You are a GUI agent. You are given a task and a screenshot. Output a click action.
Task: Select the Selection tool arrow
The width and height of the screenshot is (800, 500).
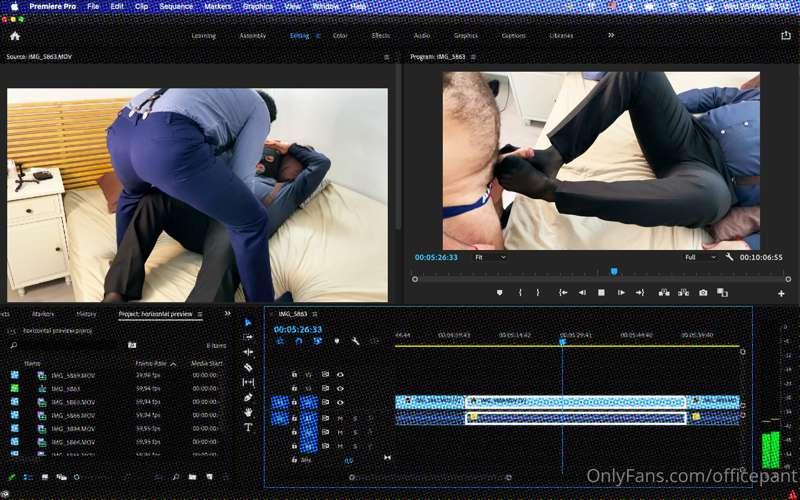(x=248, y=322)
